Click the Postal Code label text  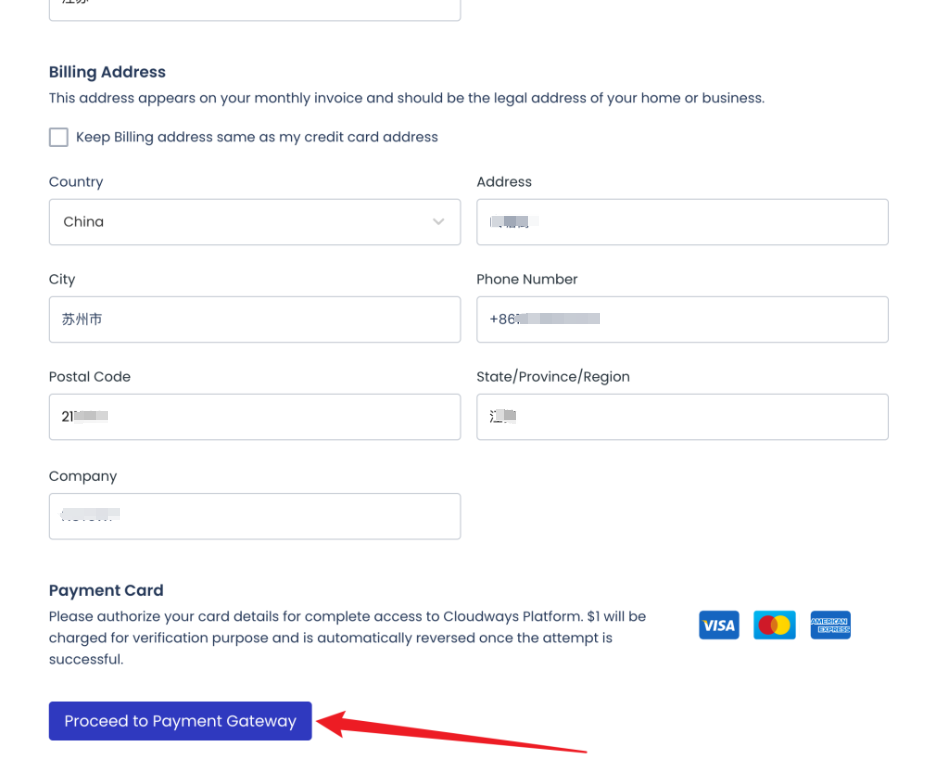pyautogui.click(x=90, y=377)
